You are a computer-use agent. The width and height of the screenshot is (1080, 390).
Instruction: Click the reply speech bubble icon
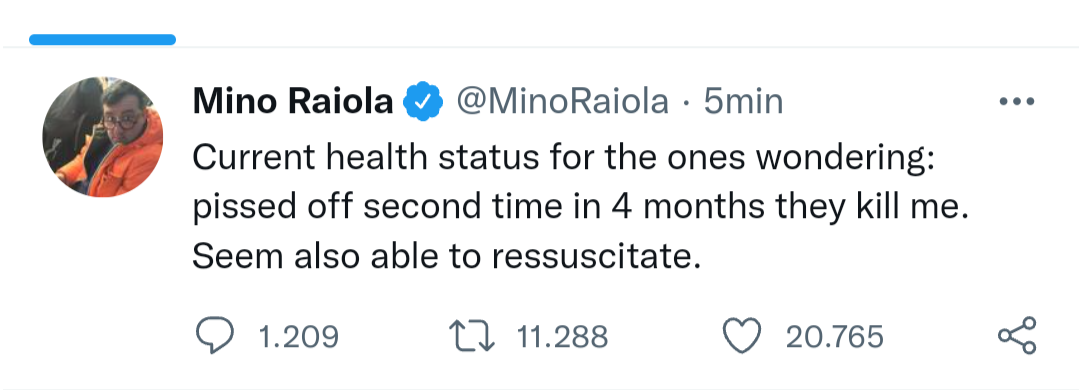(215, 336)
